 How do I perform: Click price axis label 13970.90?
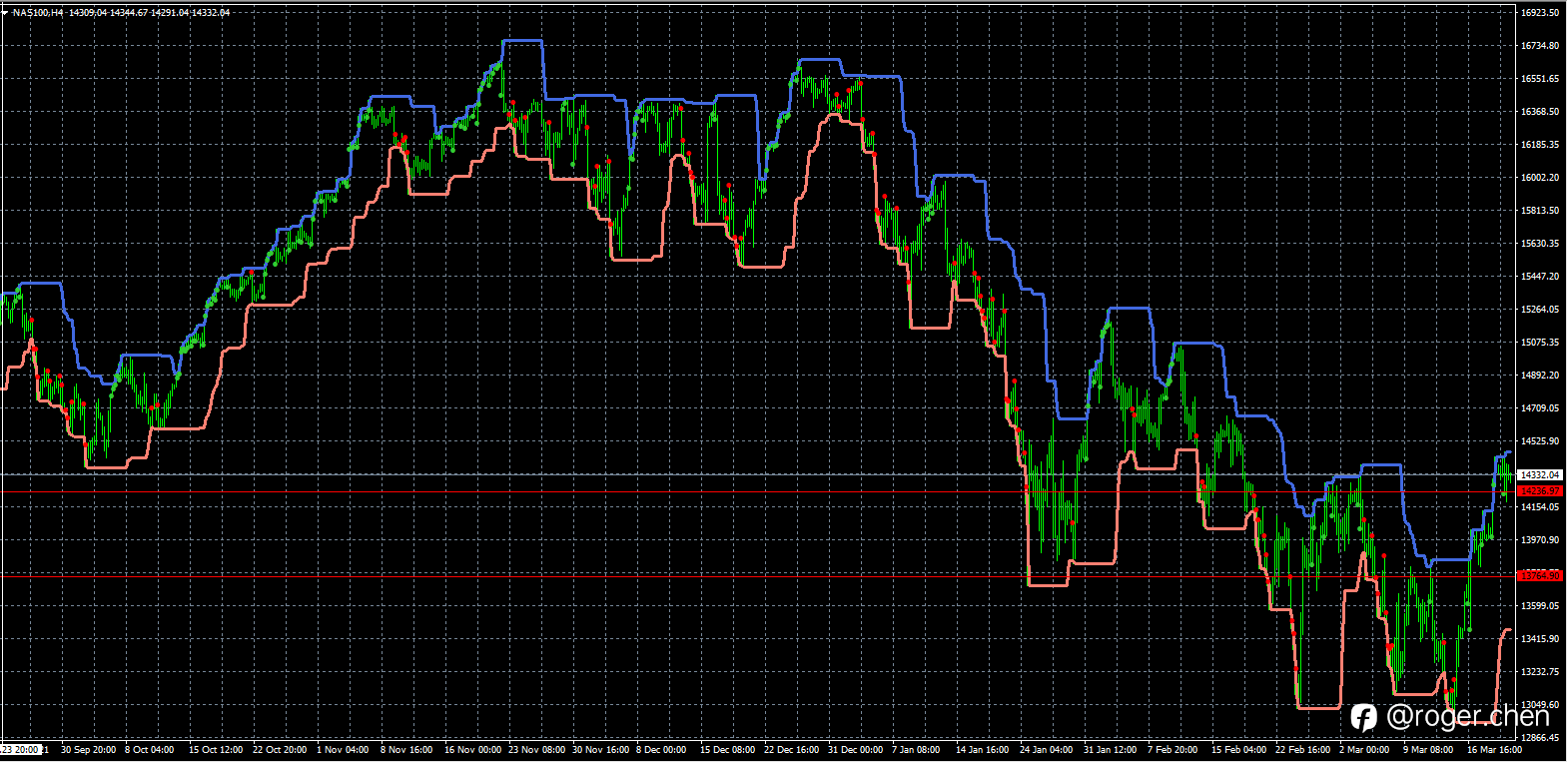(1540, 540)
